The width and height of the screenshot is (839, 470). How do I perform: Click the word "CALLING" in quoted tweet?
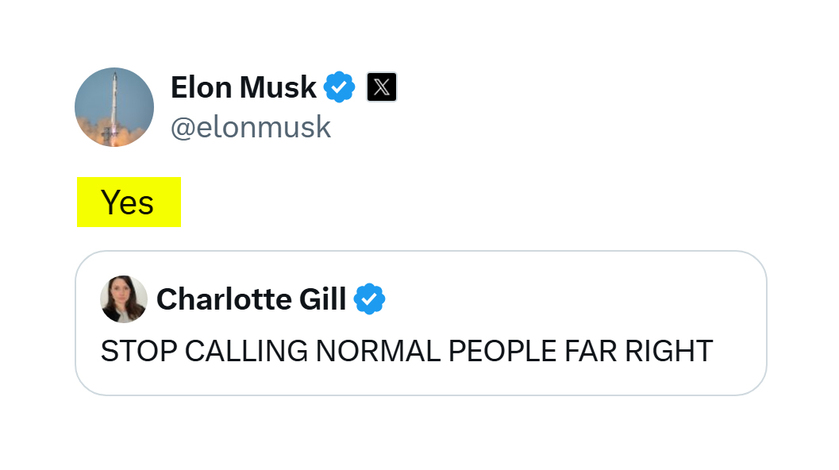(246, 351)
